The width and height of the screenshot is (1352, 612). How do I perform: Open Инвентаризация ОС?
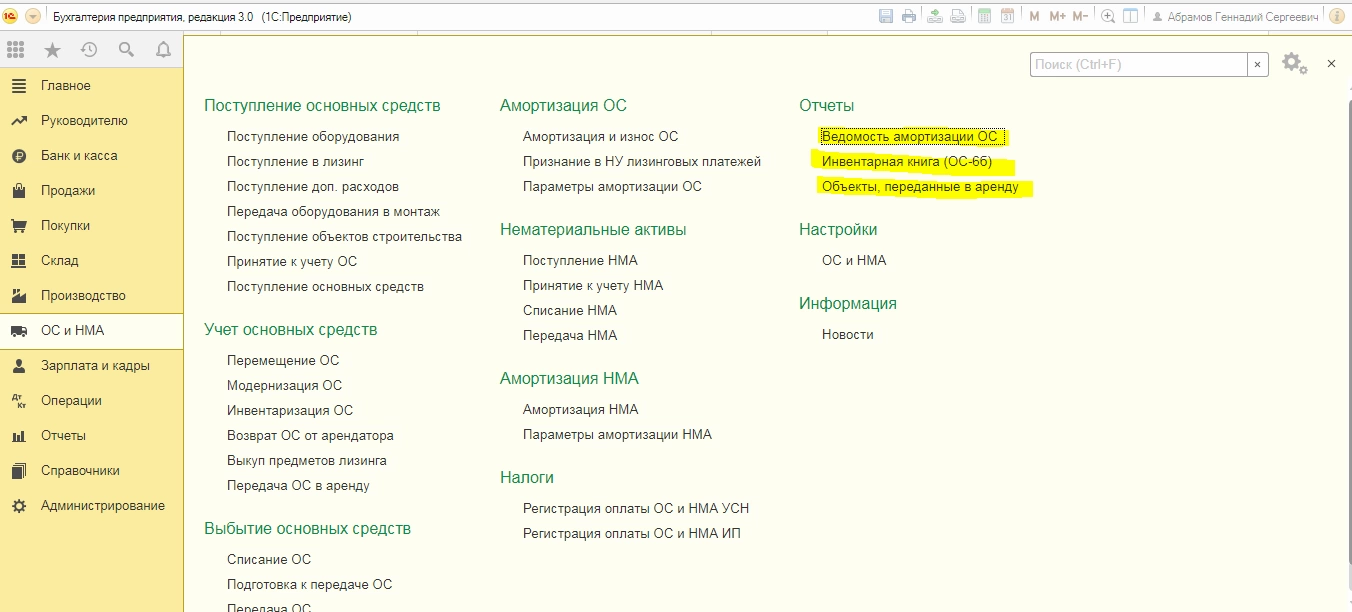(x=290, y=411)
